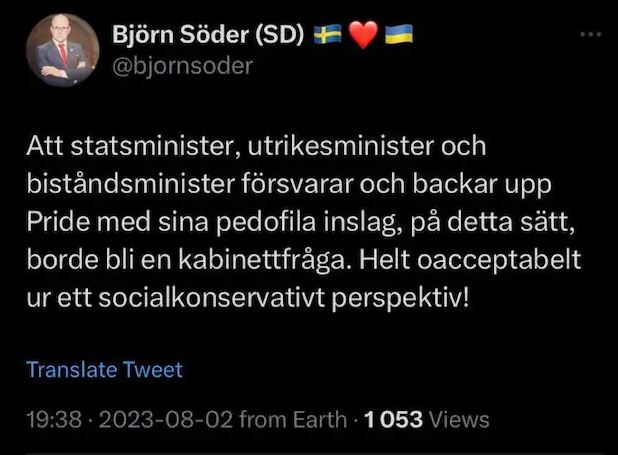The height and width of the screenshot is (455, 618).
Task: Click the Swedish flag emoji
Action: pos(328,36)
